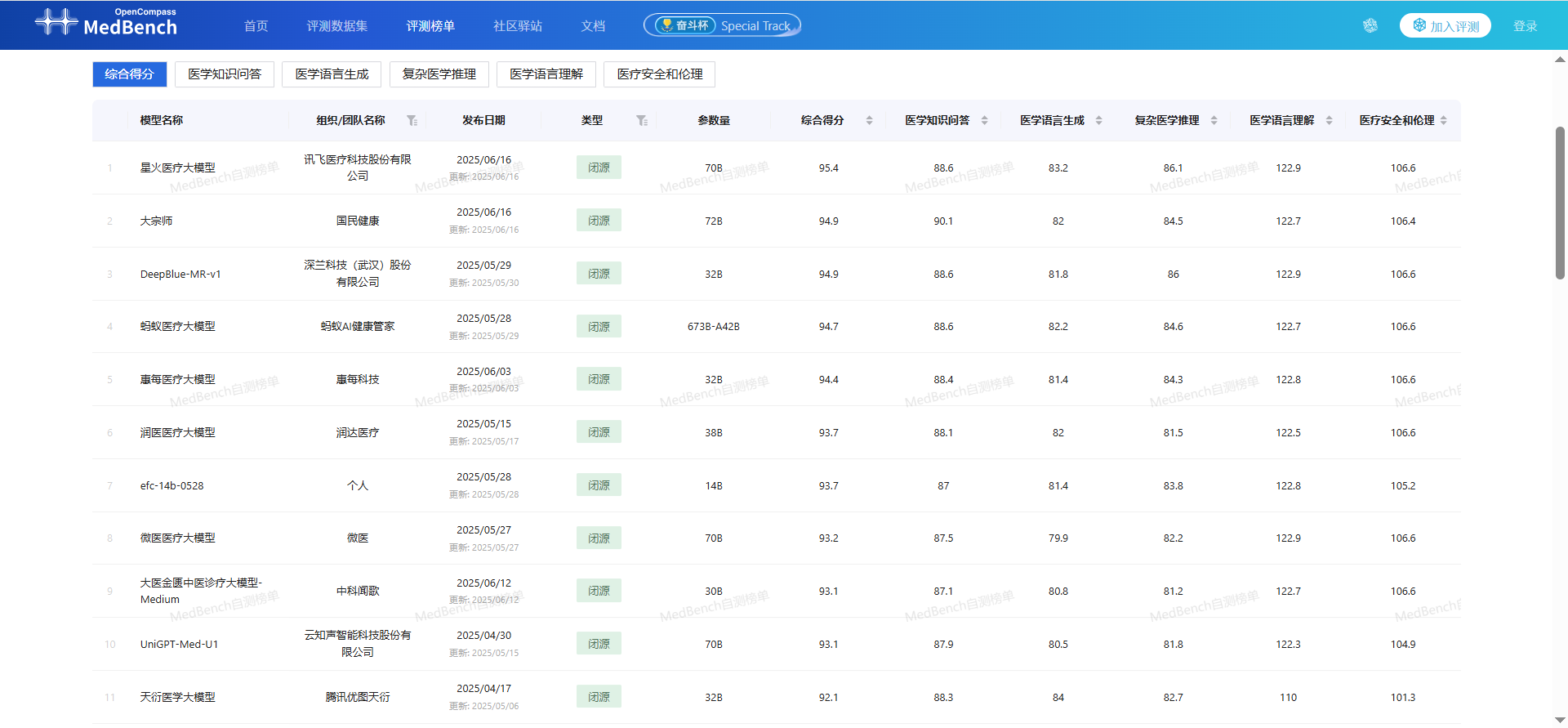The width and height of the screenshot is (1568, 728).
Task: Click model name 微医医疗大模型
Action: coord(178,538)
